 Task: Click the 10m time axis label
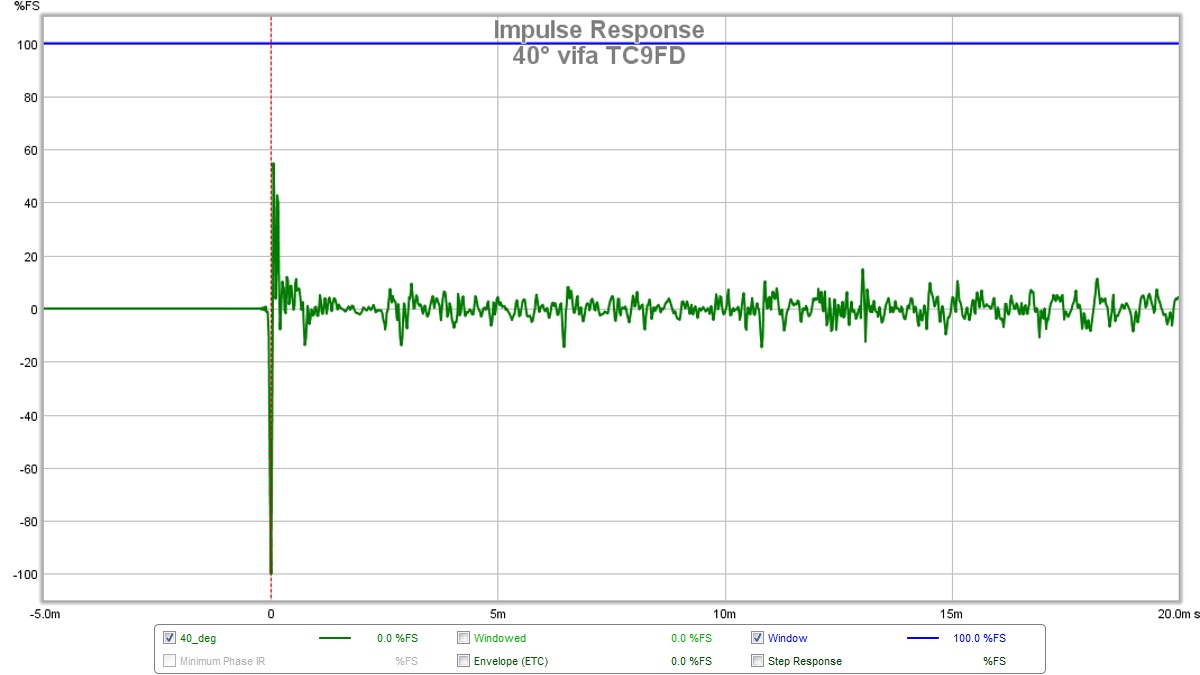(x=724, y=612)
